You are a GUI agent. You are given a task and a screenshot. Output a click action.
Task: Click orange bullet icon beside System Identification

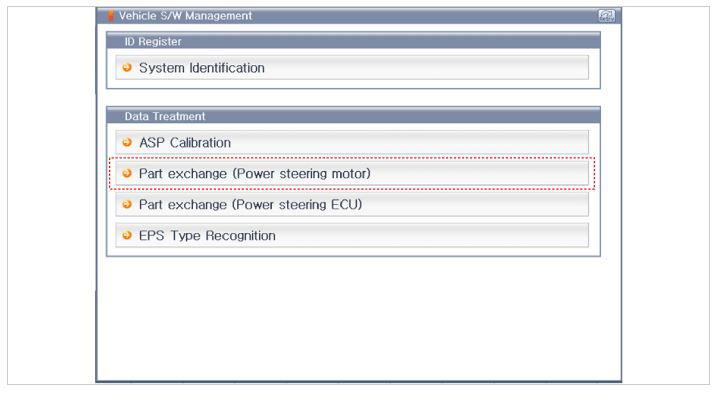coord(127,67)
